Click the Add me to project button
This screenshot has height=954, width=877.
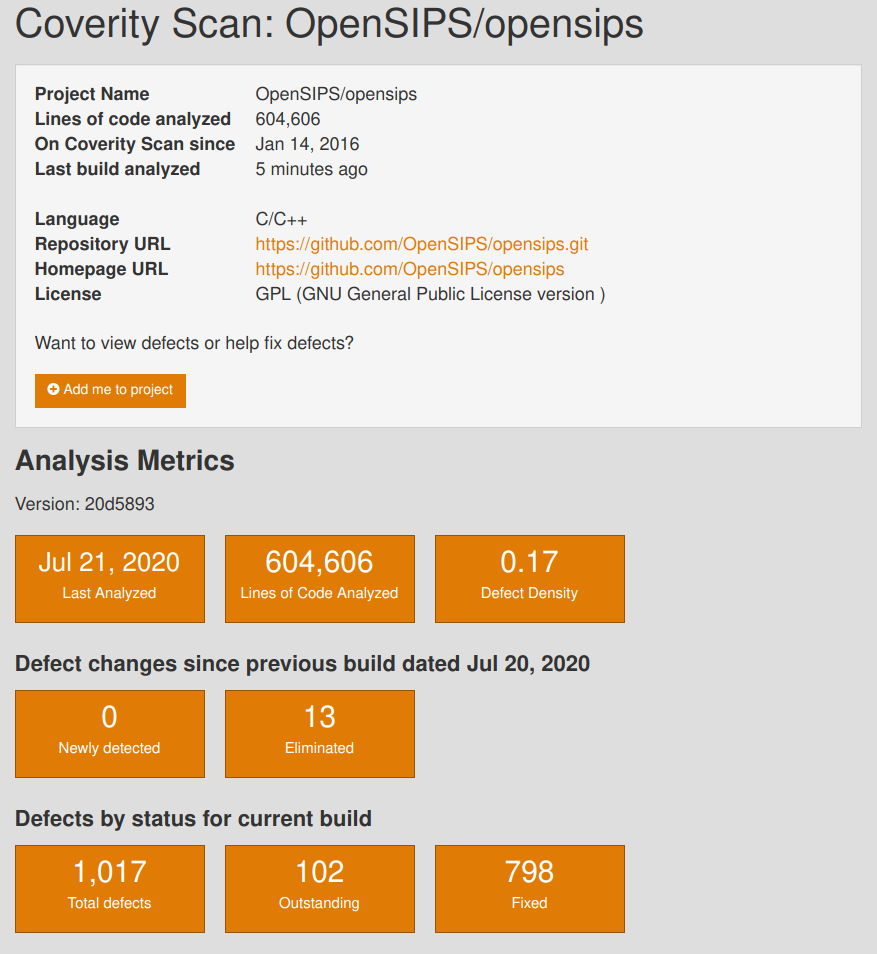[110, 391]
